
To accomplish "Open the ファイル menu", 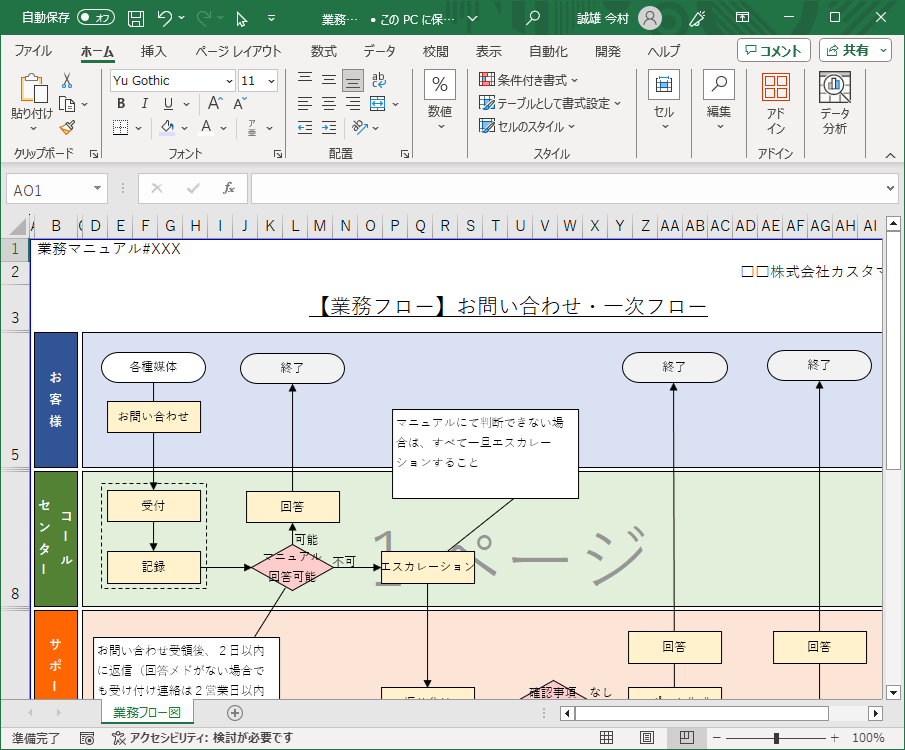I will 33,50.
